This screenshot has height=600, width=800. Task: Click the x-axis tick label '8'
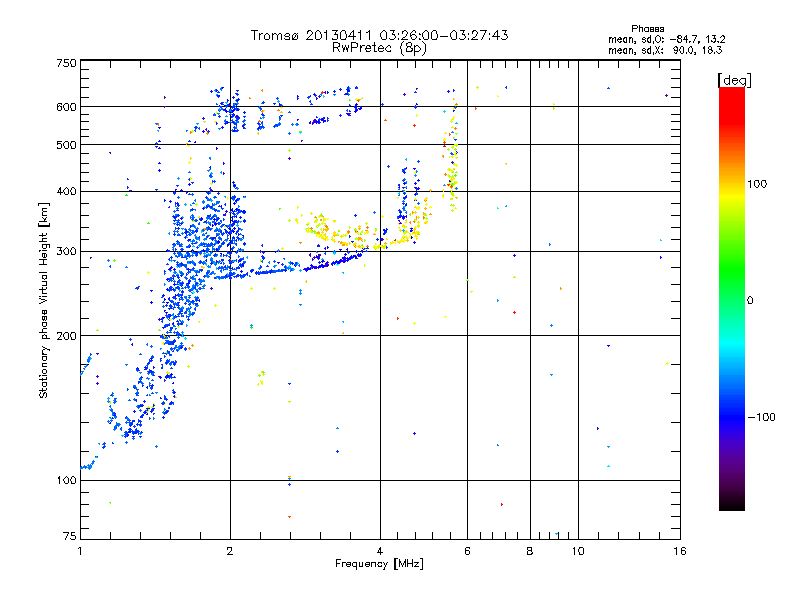[530, 551]
